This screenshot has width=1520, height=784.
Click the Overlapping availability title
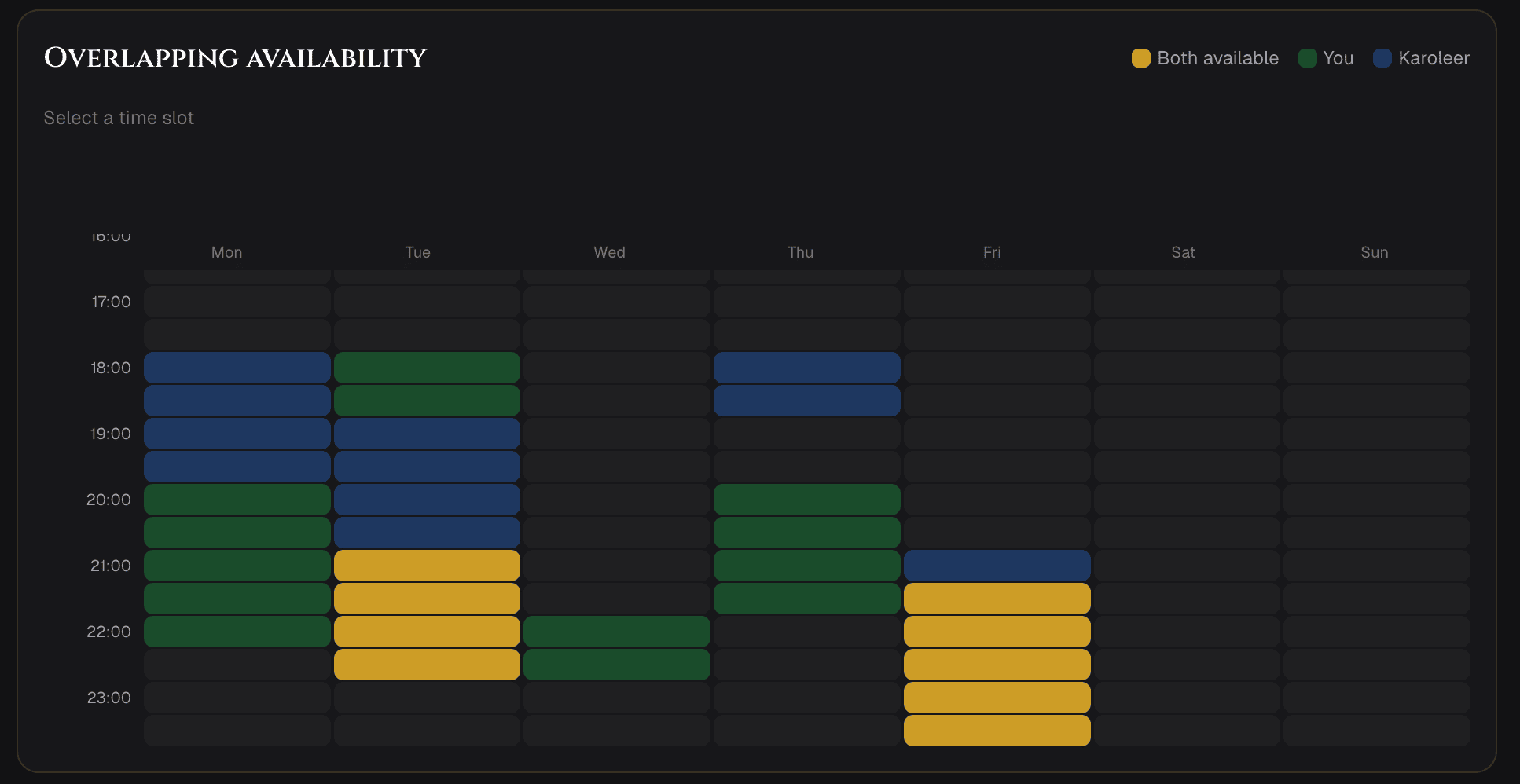(235, 57)
